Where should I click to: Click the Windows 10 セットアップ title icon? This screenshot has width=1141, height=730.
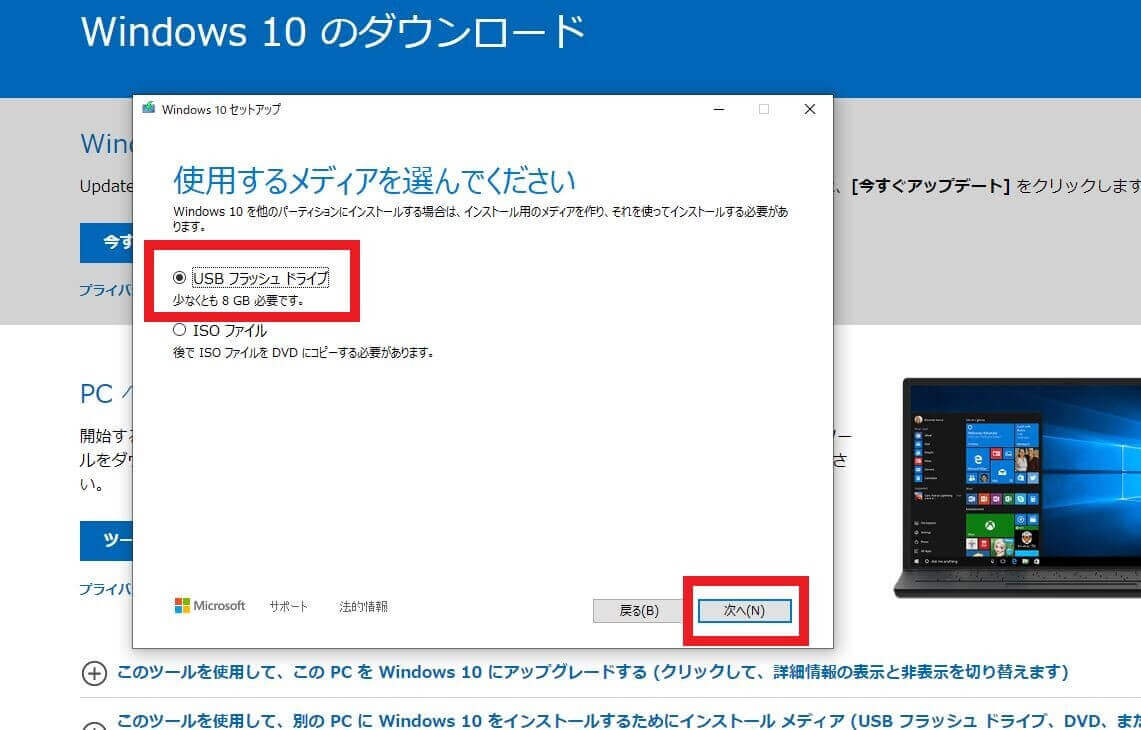[x=149, y=108]
